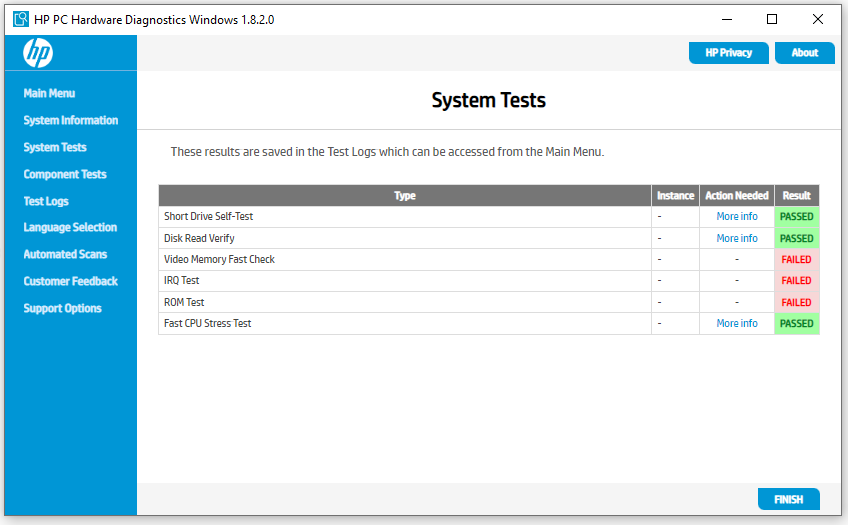Open Customer Feedback page
The image size is (848, 525).
(70, 281)
